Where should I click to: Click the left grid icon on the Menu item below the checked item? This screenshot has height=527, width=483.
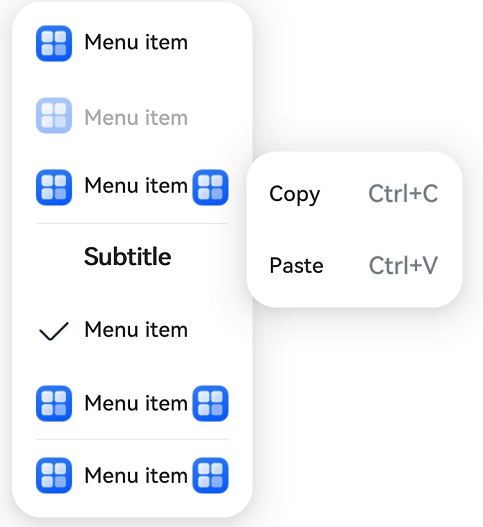tap(54, 403)
